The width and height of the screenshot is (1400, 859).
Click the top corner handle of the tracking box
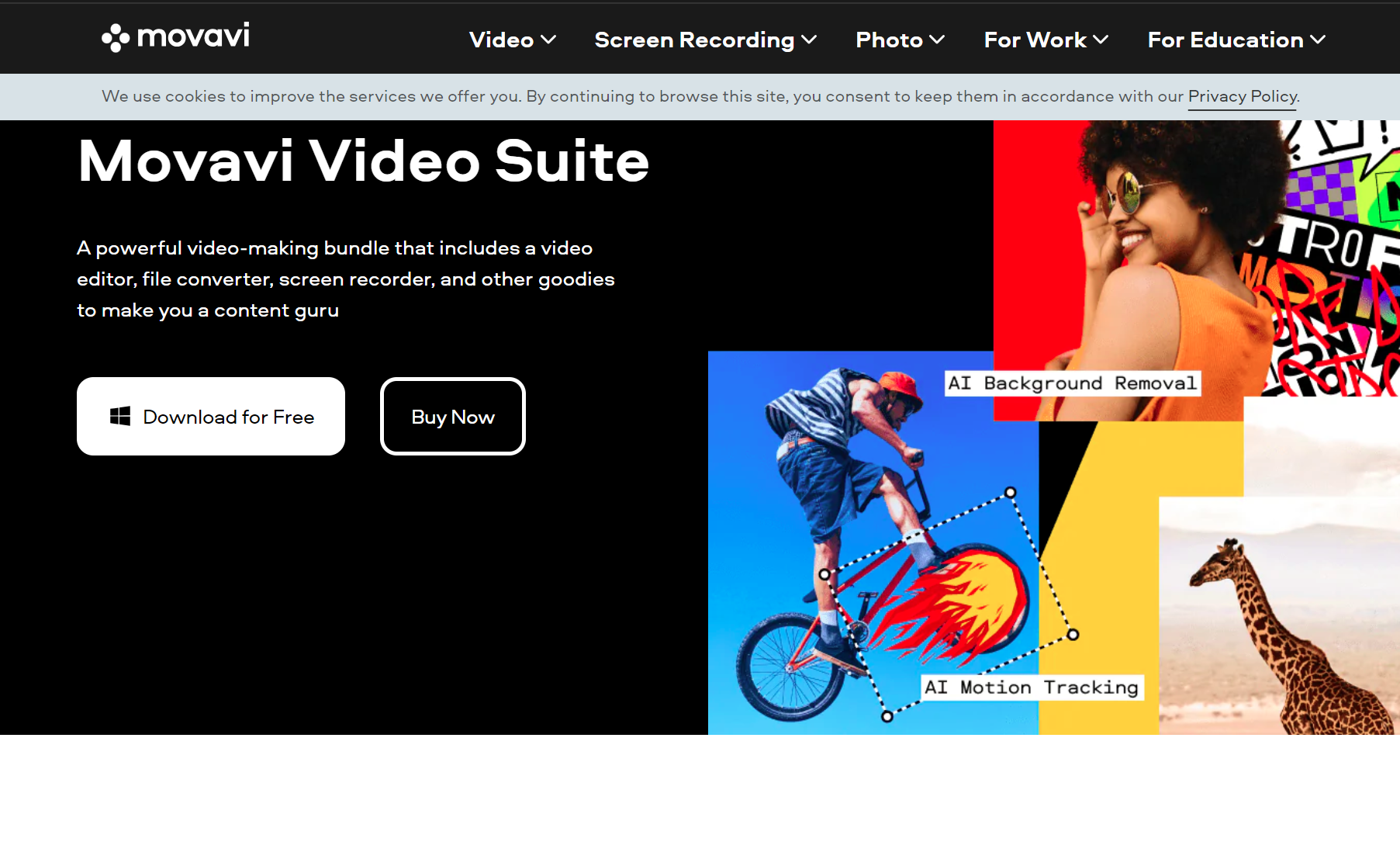tap(1010, 492)
